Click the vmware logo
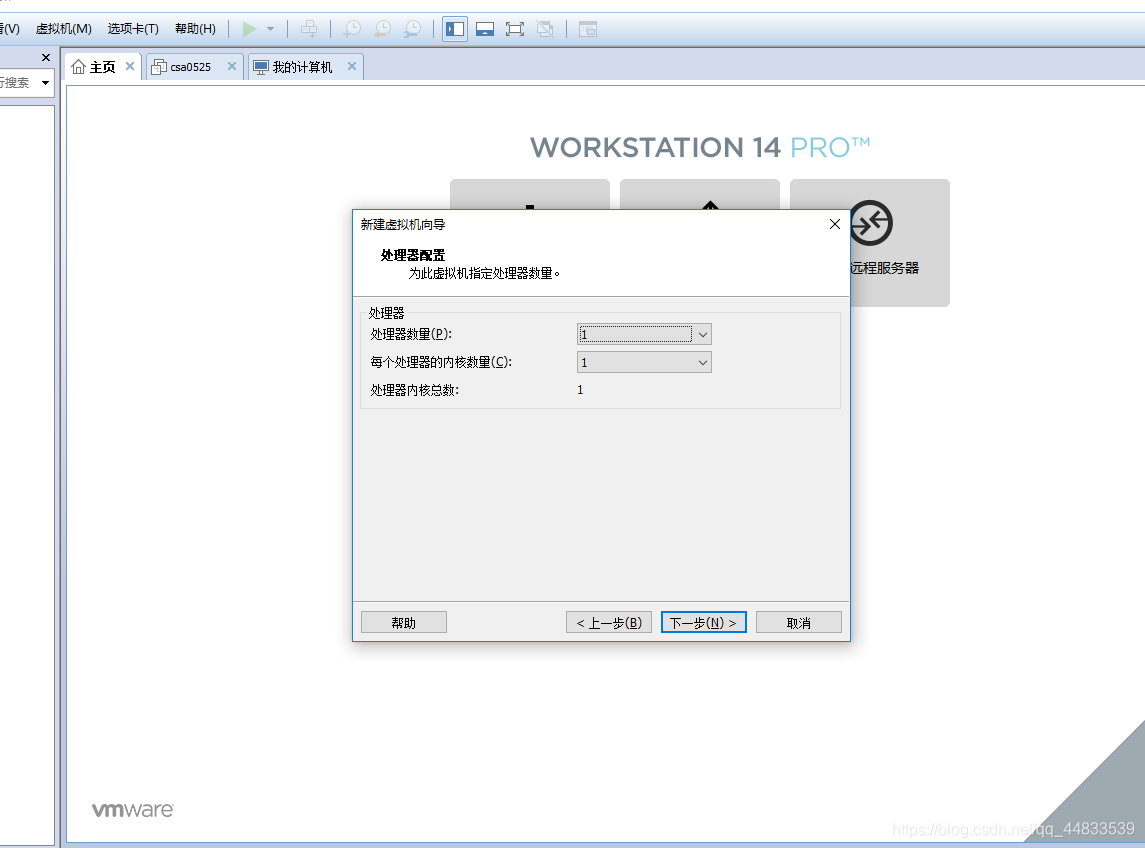The width and height of the screenshot is (1145, 848). [132, 810]
